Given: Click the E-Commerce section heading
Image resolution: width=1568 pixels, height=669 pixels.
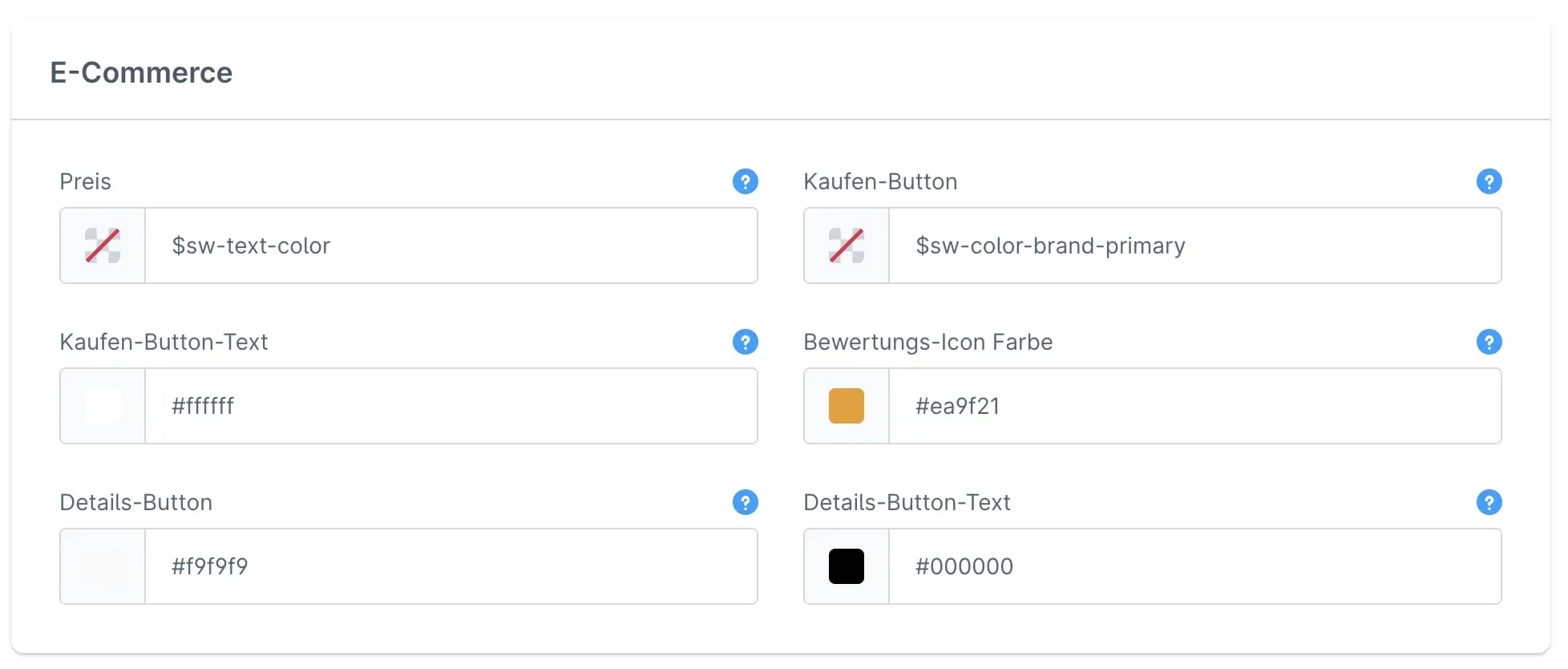Looking at the screenshot, I should tap(141, 72).
